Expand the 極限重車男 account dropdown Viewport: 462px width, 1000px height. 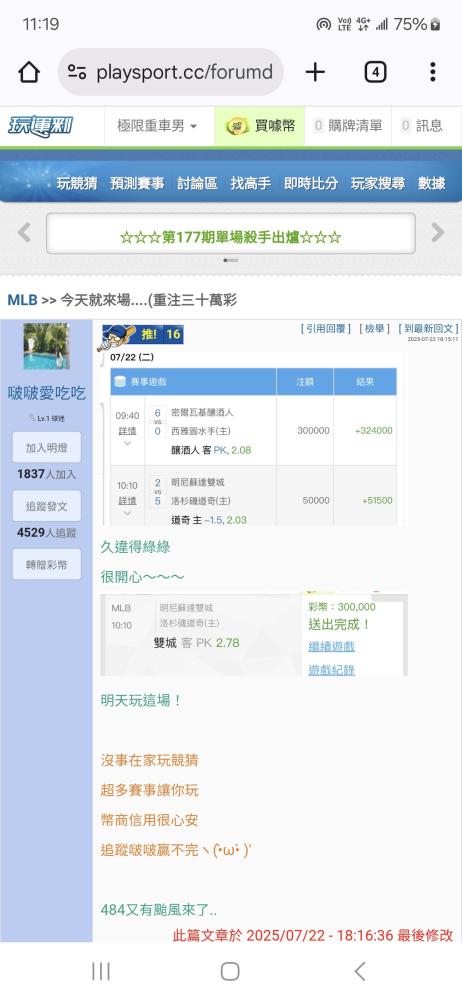(x=157, y=126)
